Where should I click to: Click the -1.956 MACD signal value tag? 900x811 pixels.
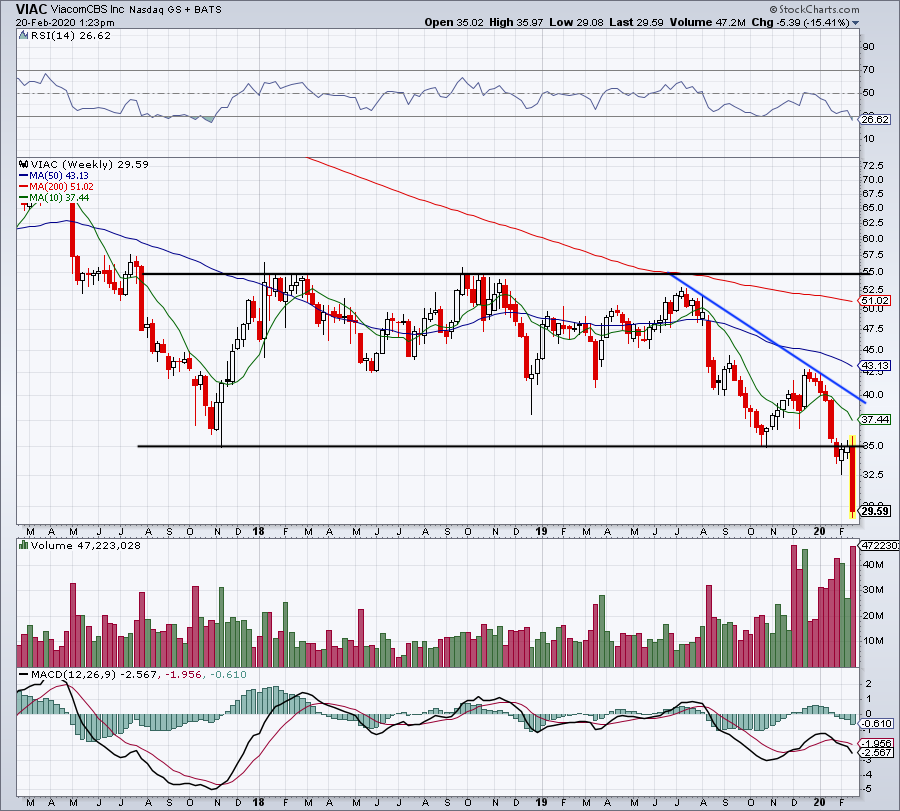pos(876,743)
